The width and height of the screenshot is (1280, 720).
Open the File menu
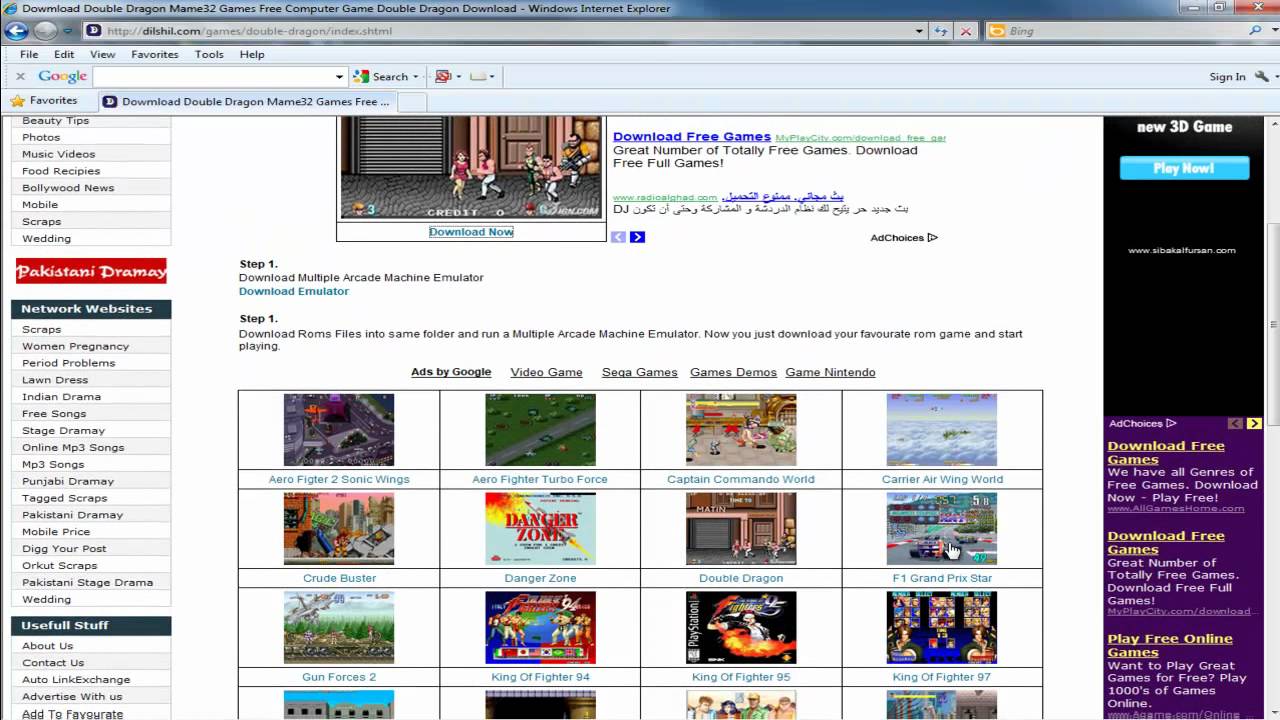[x=29, y=54]
